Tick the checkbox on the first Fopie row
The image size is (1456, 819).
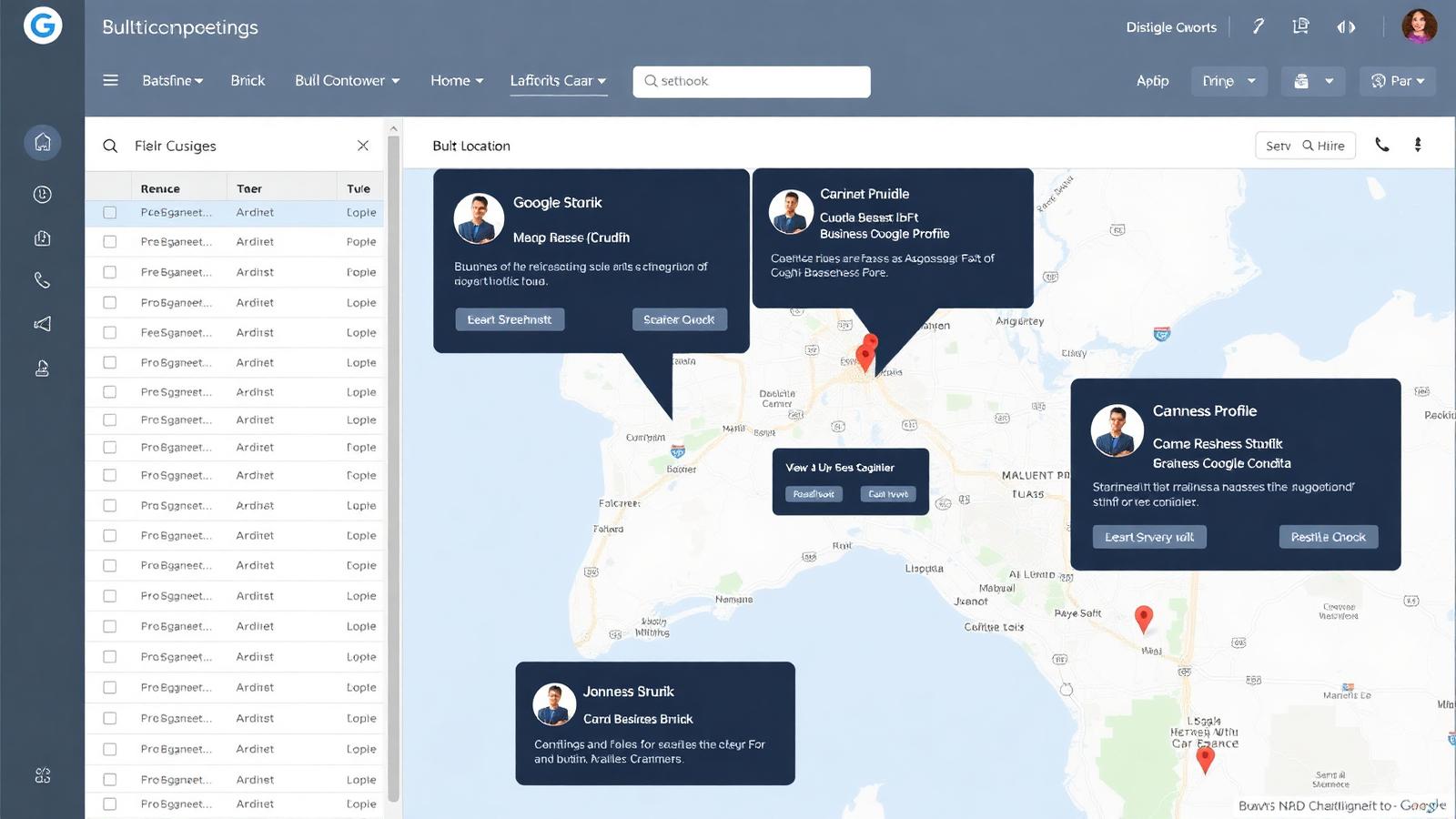pyautogui.click(x=110, y=272)
